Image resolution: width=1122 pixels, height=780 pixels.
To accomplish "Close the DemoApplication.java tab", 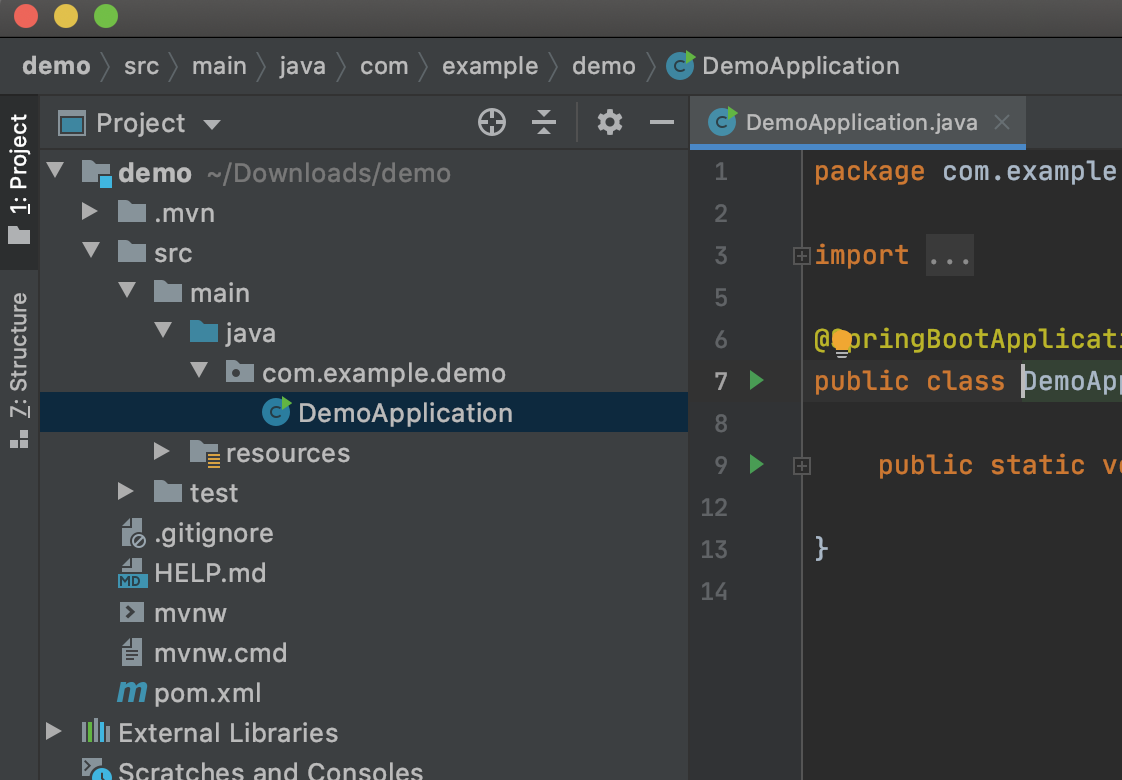I will tap(1003, 122).
